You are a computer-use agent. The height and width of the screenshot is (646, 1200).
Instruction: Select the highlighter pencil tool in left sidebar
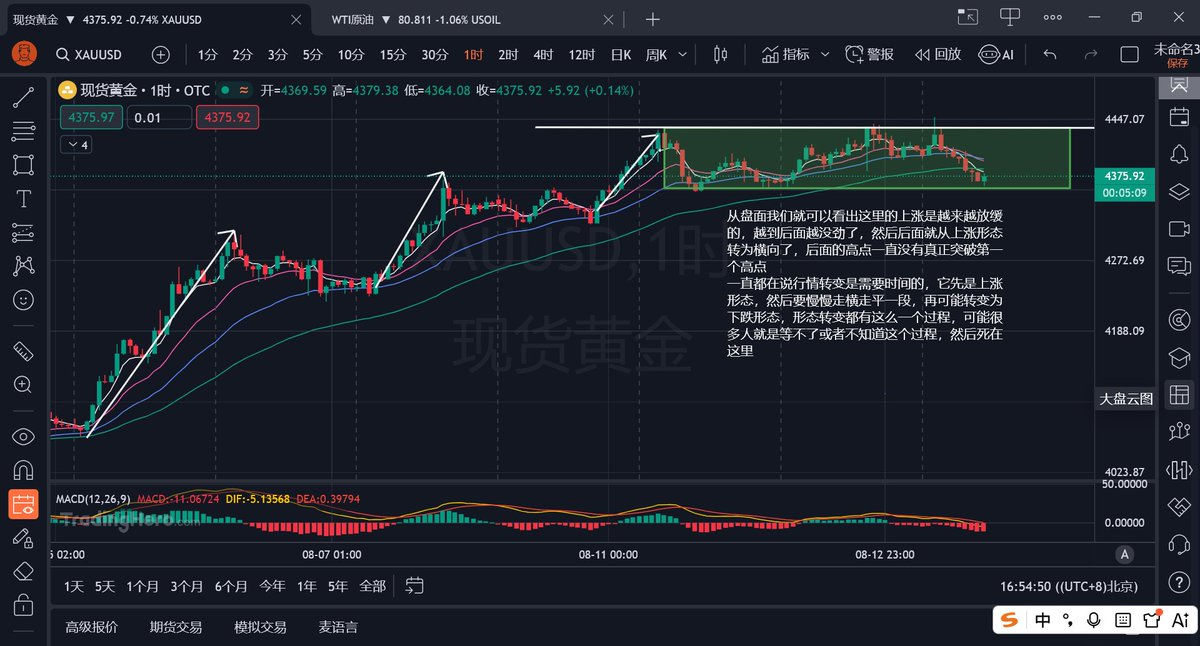(x=23, y=538)
